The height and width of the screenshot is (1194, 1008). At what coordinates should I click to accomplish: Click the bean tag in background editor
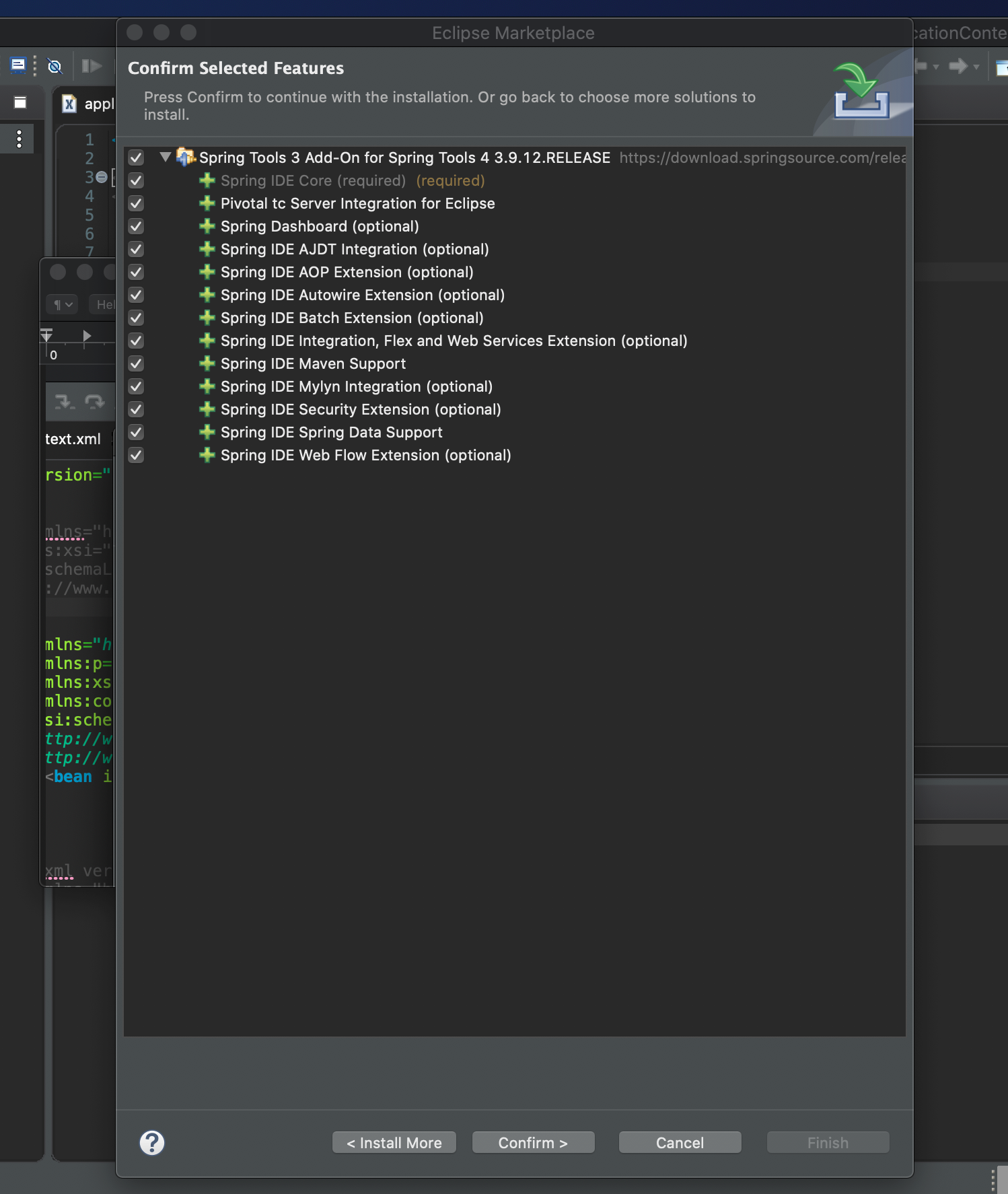pos(73,777)
